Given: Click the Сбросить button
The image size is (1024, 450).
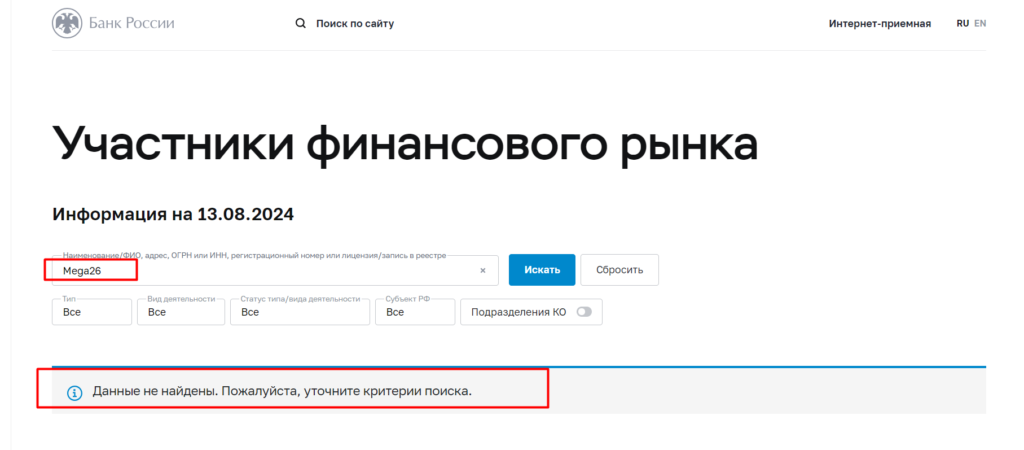Looking at the screenshot, I should [620, 270].
